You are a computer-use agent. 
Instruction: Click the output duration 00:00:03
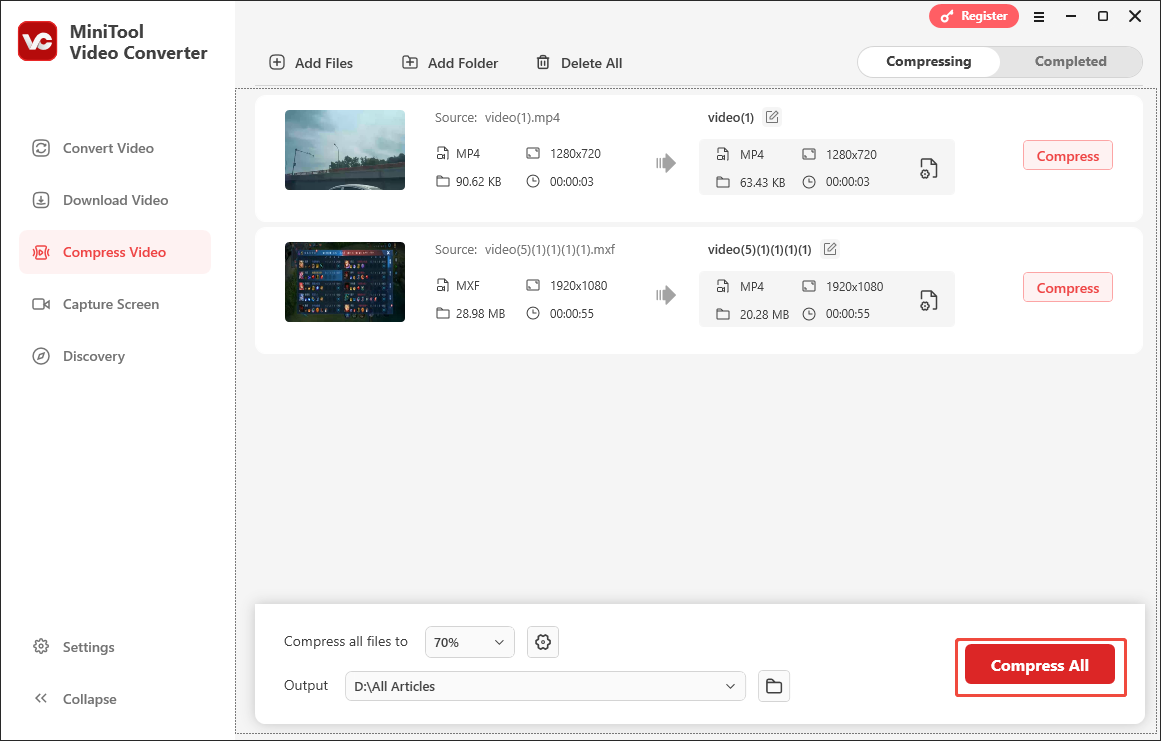[x=848, y=182]
